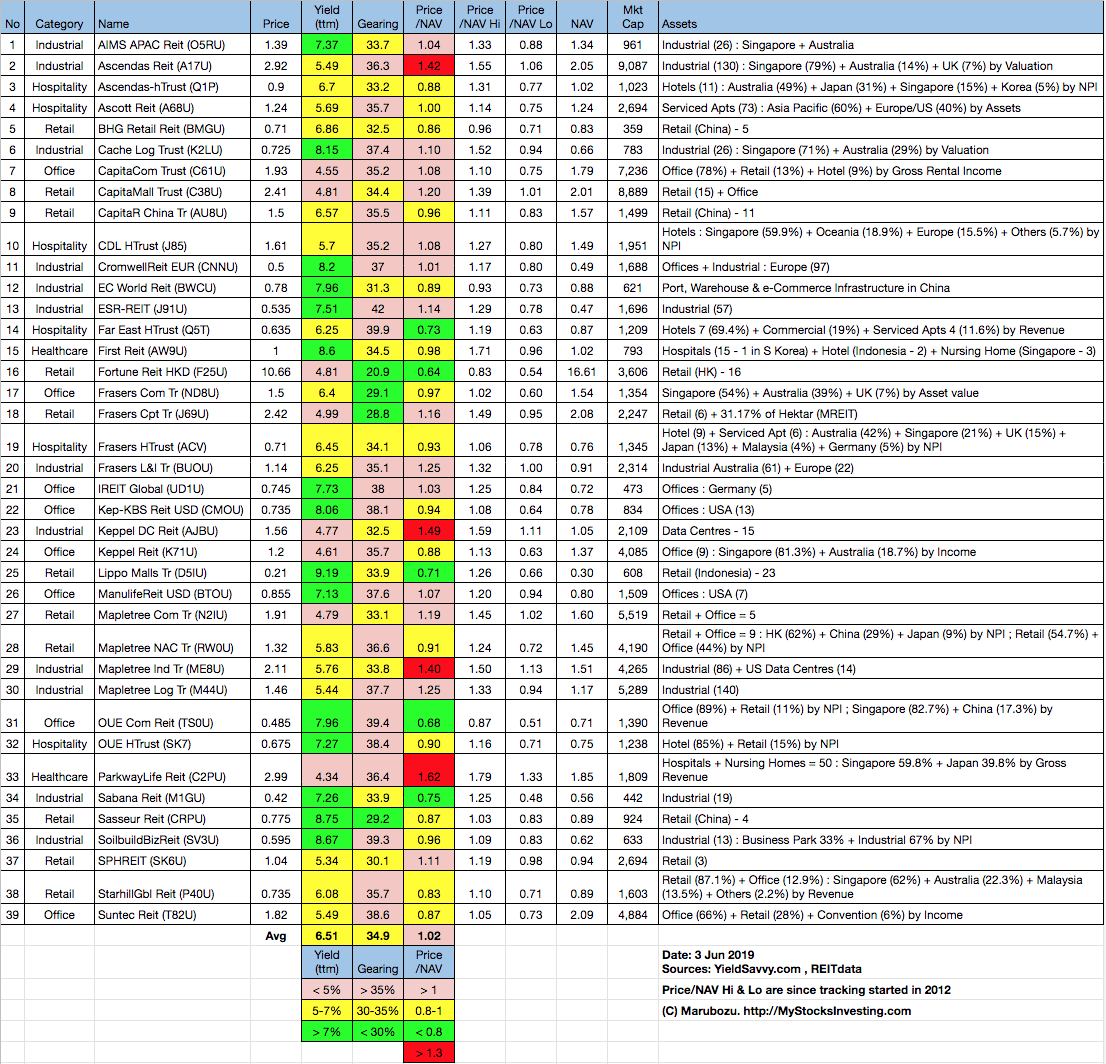Viewport: 1106px width, 1064px height.
Task: Click 'First Reit (AW9U)' name cell
Action: coord(172,351)
